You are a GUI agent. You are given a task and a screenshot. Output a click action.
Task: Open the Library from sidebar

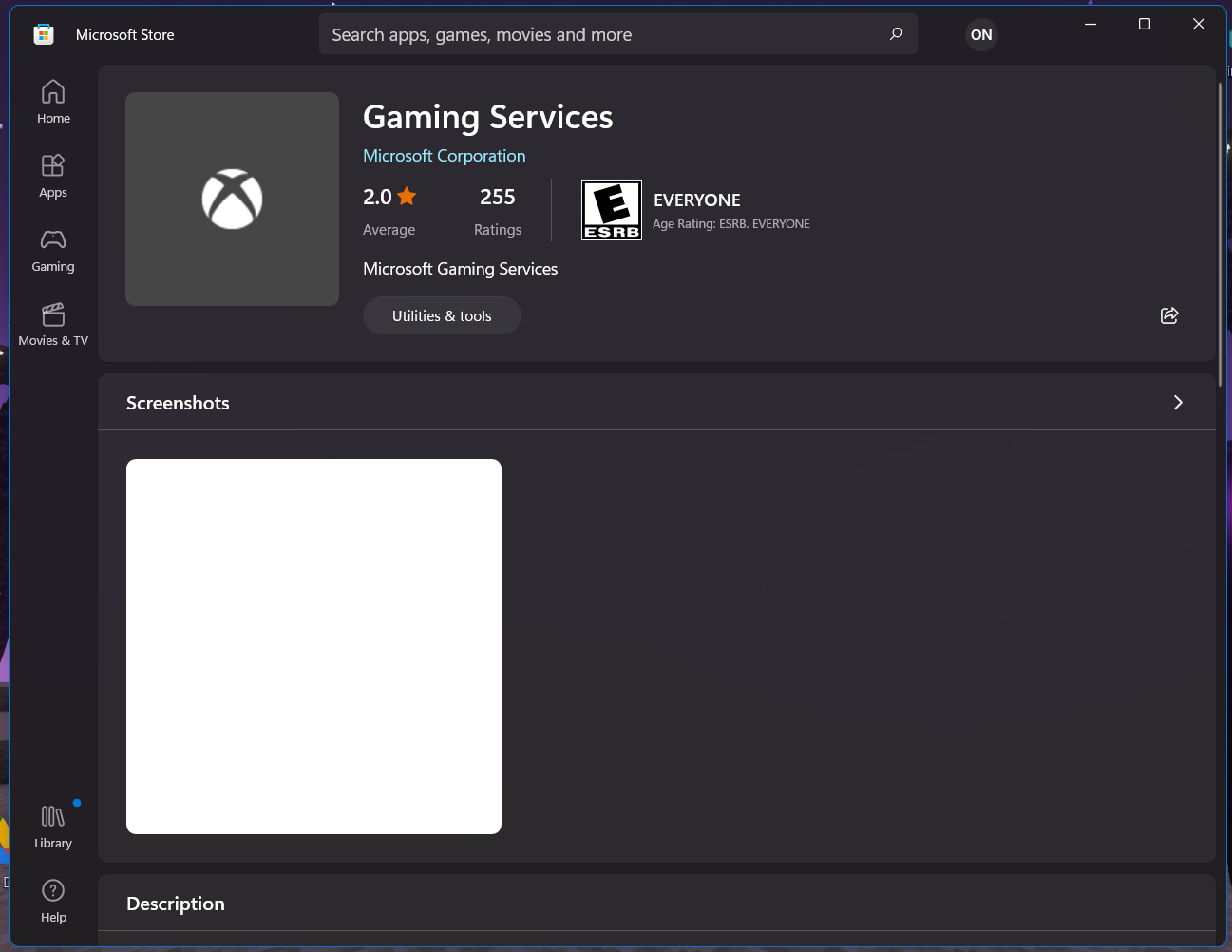tap(53, 827)
